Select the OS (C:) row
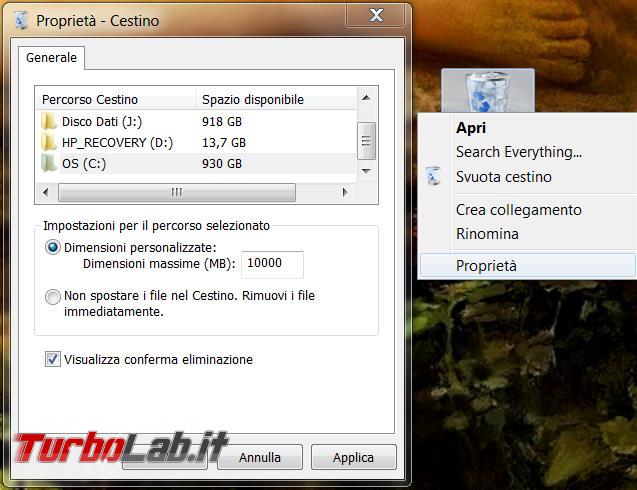The height and width of the screenshot is (490, 637). click(197, 163)
